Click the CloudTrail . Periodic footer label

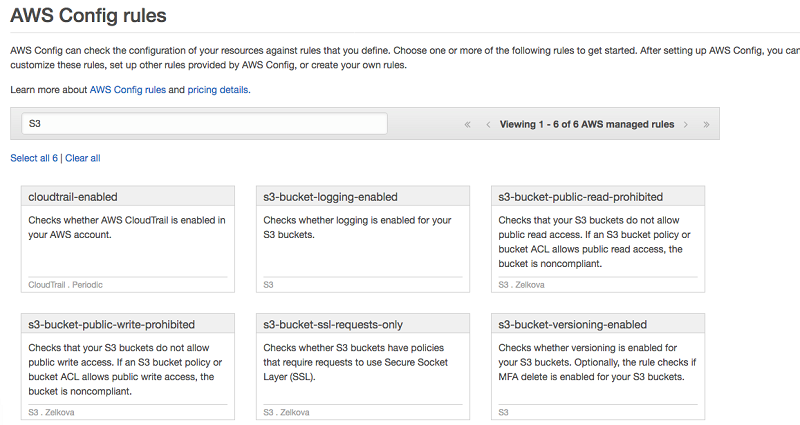[x=66, y=284]
